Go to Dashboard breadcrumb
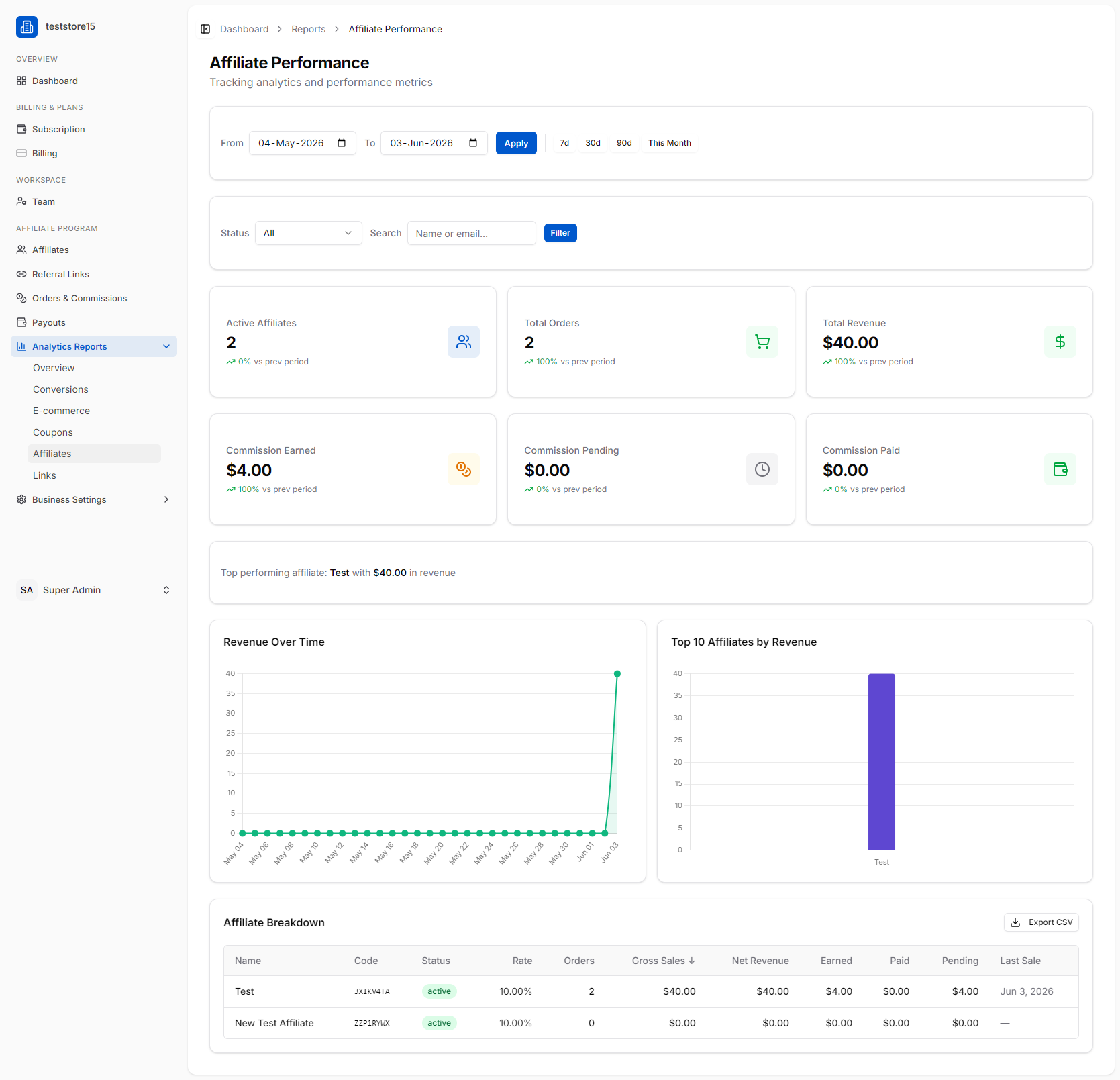The width and height of the screenshot is (1120, 1080). point(244,29)
